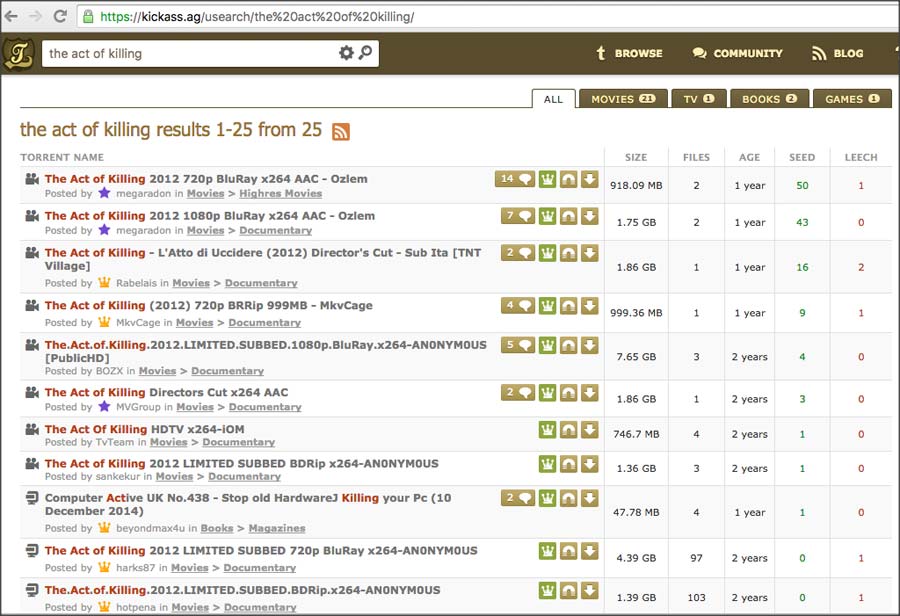Click browser back arrow
900x616 pixels.
point(11,16)
